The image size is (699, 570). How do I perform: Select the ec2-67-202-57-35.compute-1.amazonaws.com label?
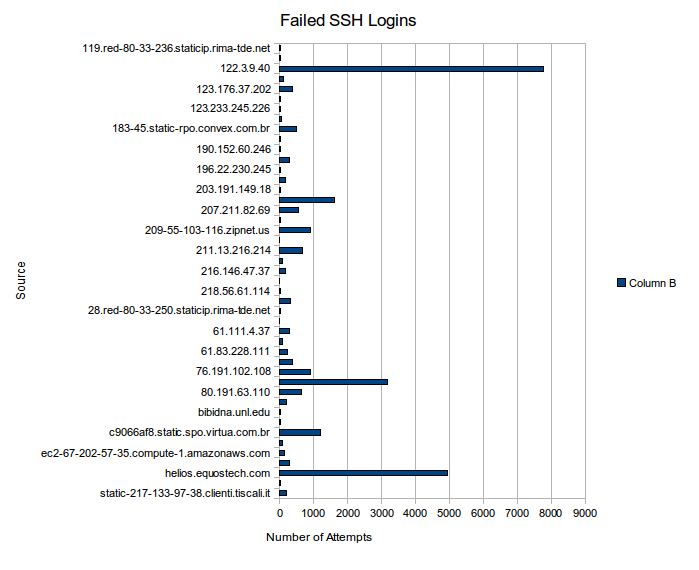coord(156,453)
